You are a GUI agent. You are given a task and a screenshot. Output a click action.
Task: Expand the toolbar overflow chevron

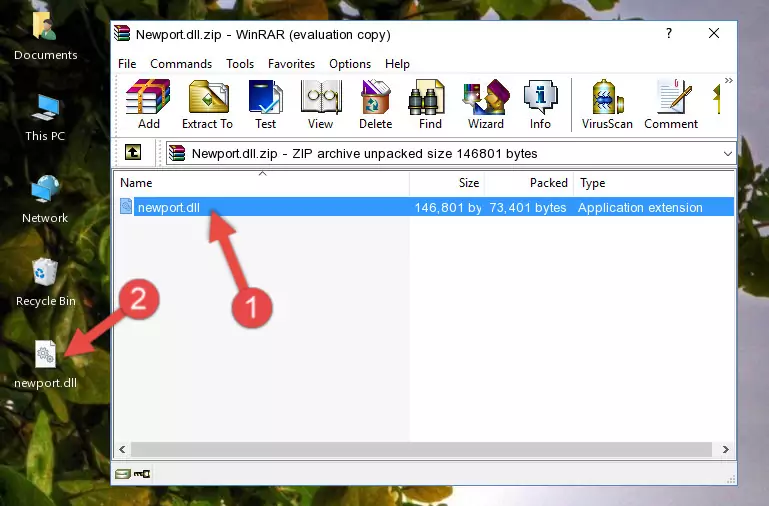728,81
